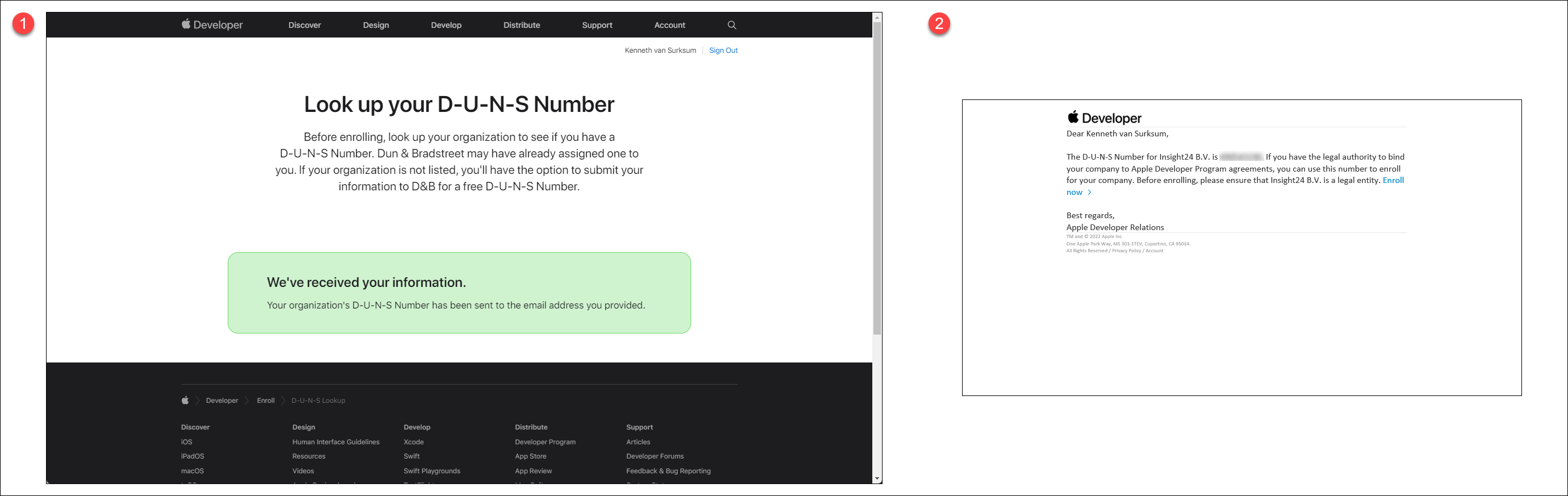Screen dimensions: 1568x496
Task: Open the Discover menu in top navigation
Action: coord(304,25)
